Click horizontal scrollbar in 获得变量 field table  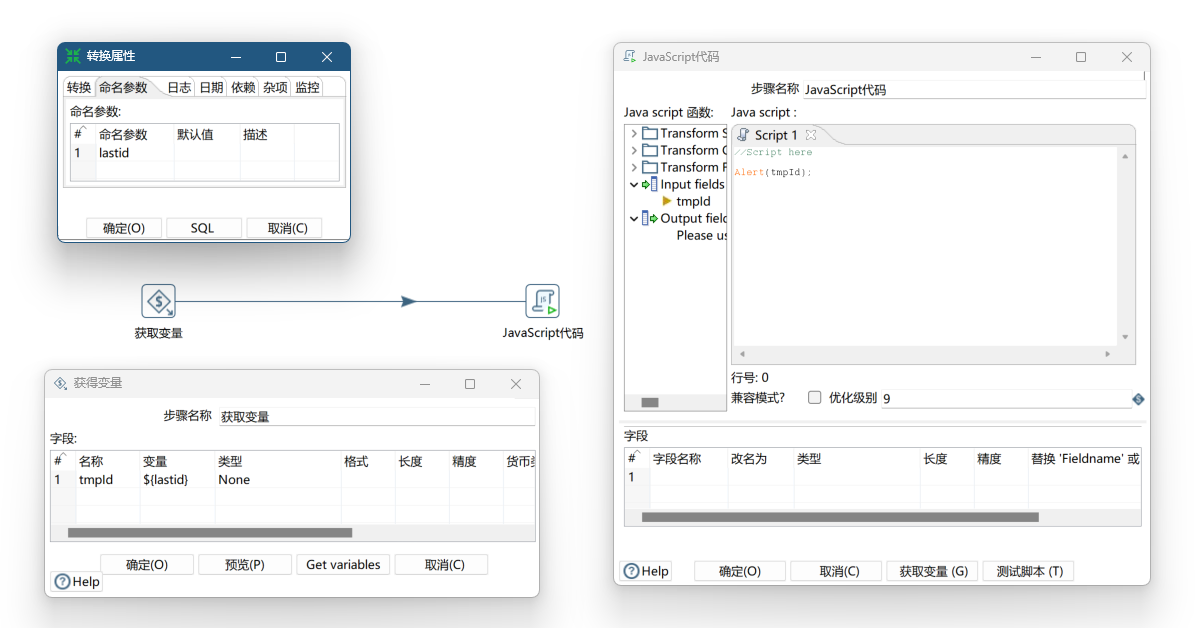point(210,533)
